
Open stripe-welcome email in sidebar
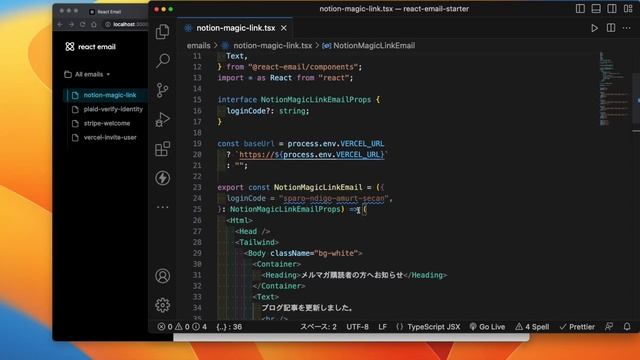tap(106, 123)
